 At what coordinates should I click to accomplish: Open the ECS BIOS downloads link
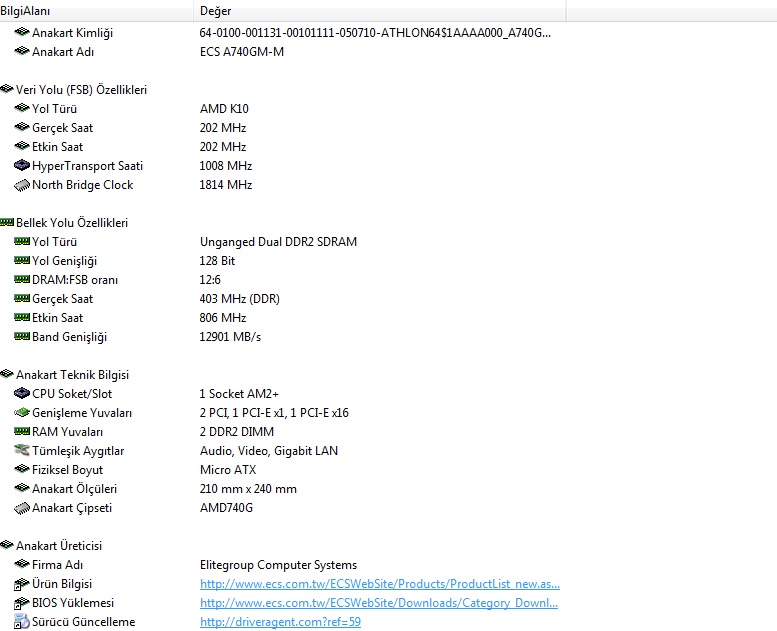(379, 603)
